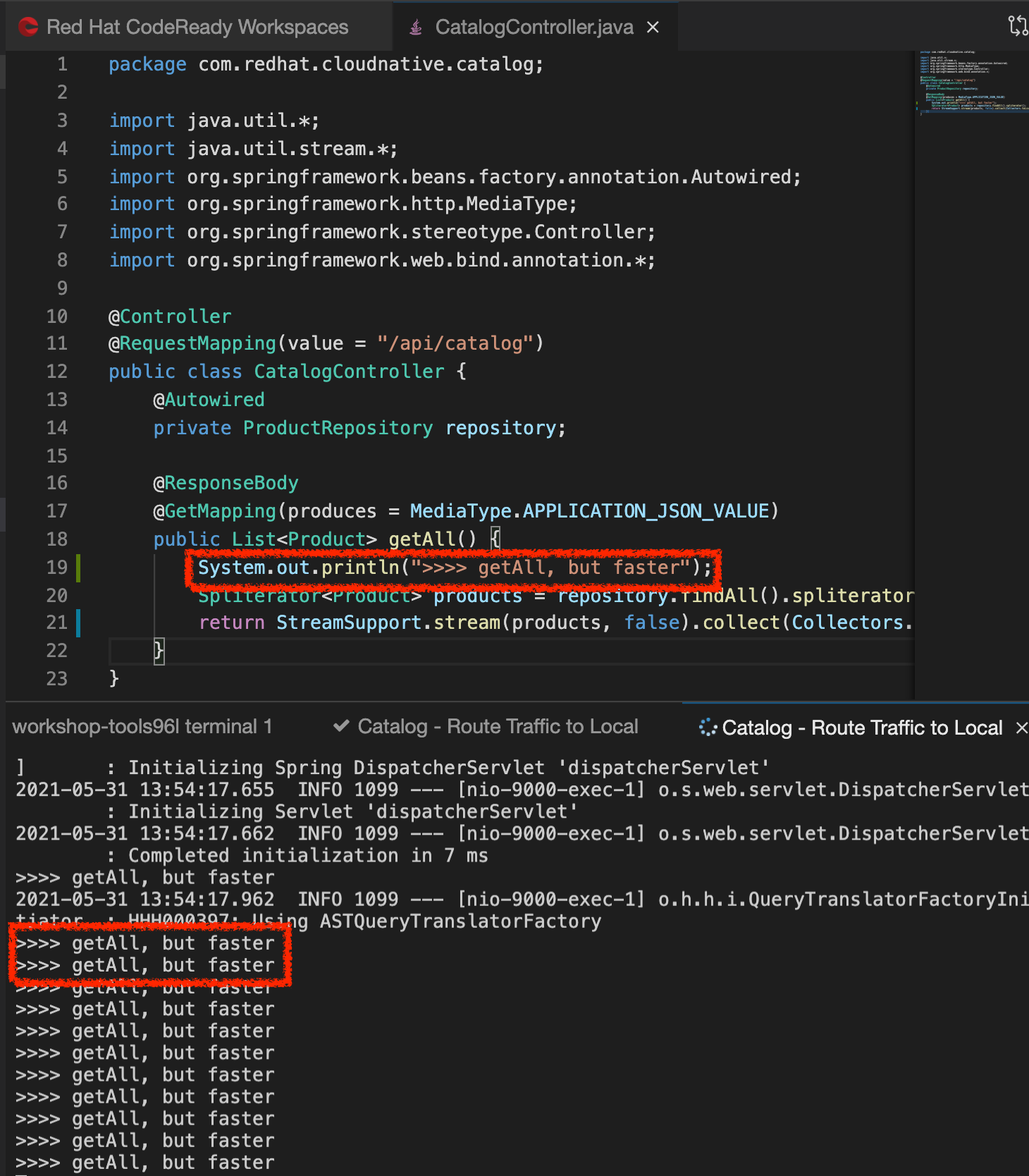
Task: Click the closing brace on line 22
Action: (159, 650)
